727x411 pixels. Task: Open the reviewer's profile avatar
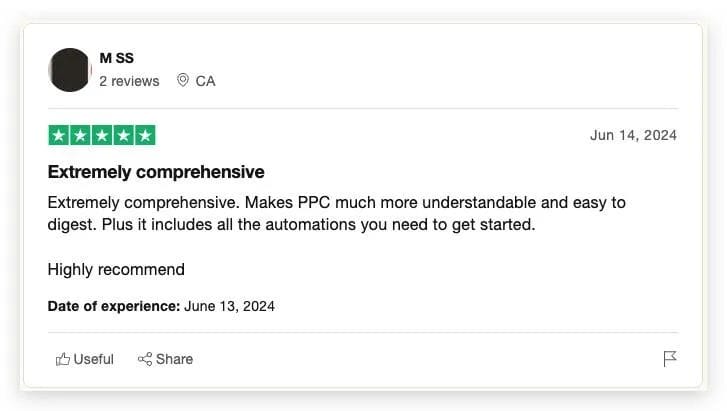point(70,70)
